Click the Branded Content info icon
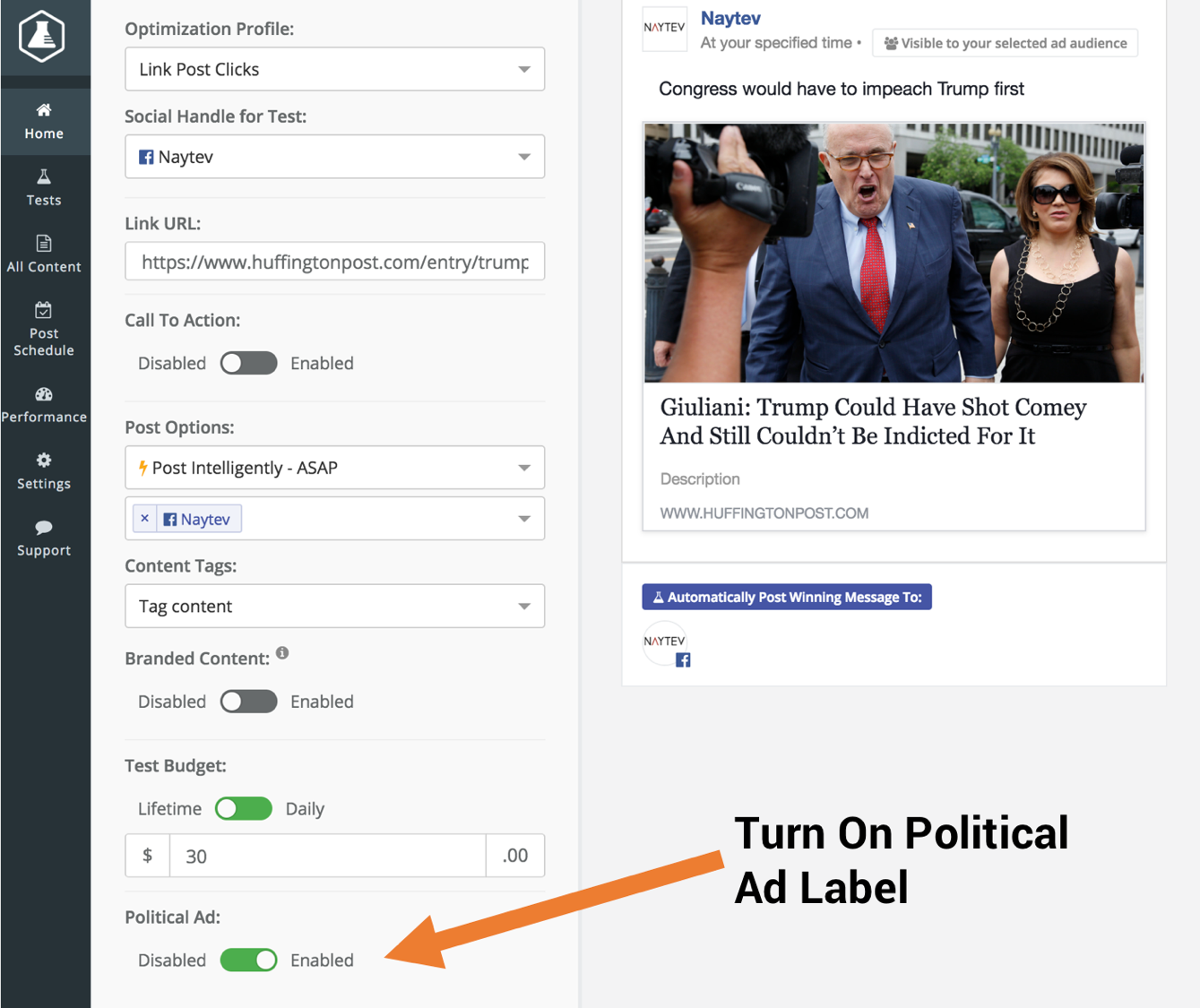 coord(282,653)
